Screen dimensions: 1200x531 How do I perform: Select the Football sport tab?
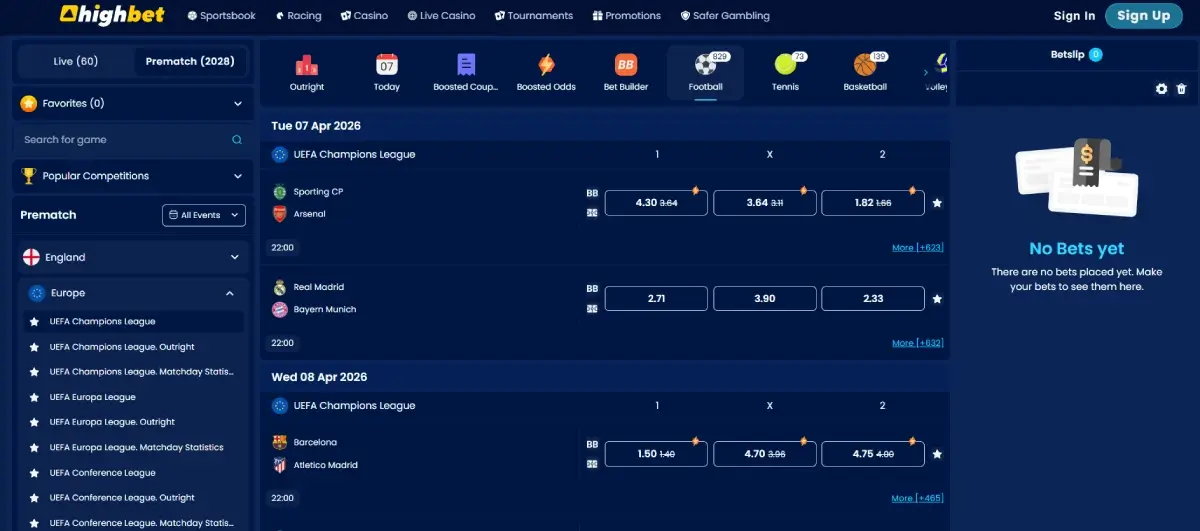pos(705,72)
